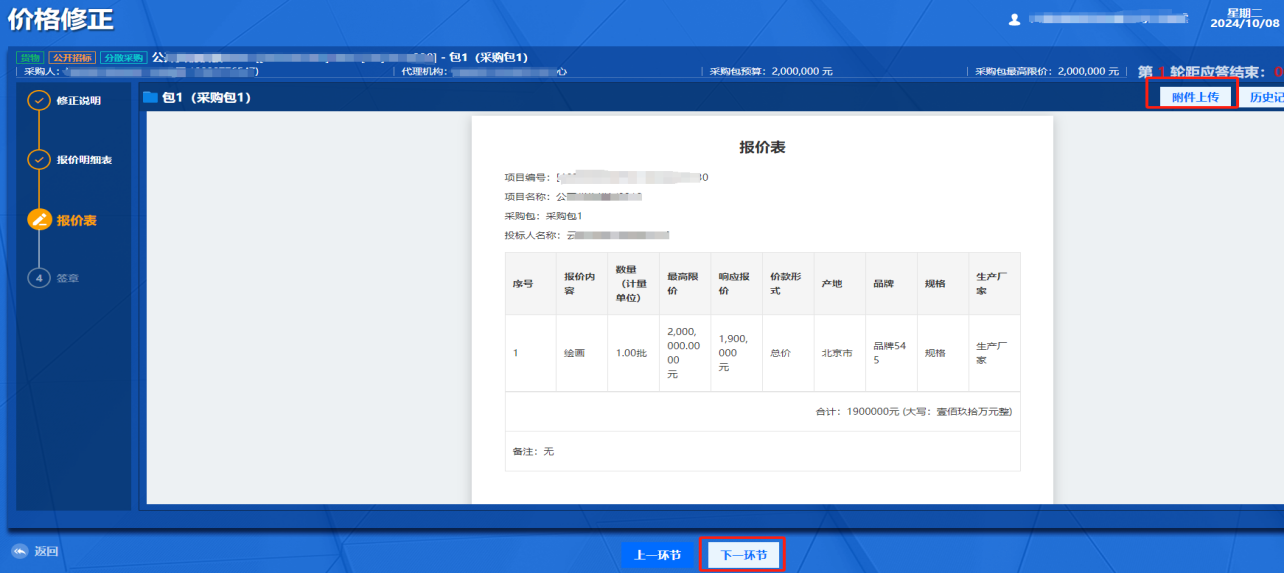1284x573 pixels.
Task: Click the 公开招标 tag
Action: click(71, 57)
